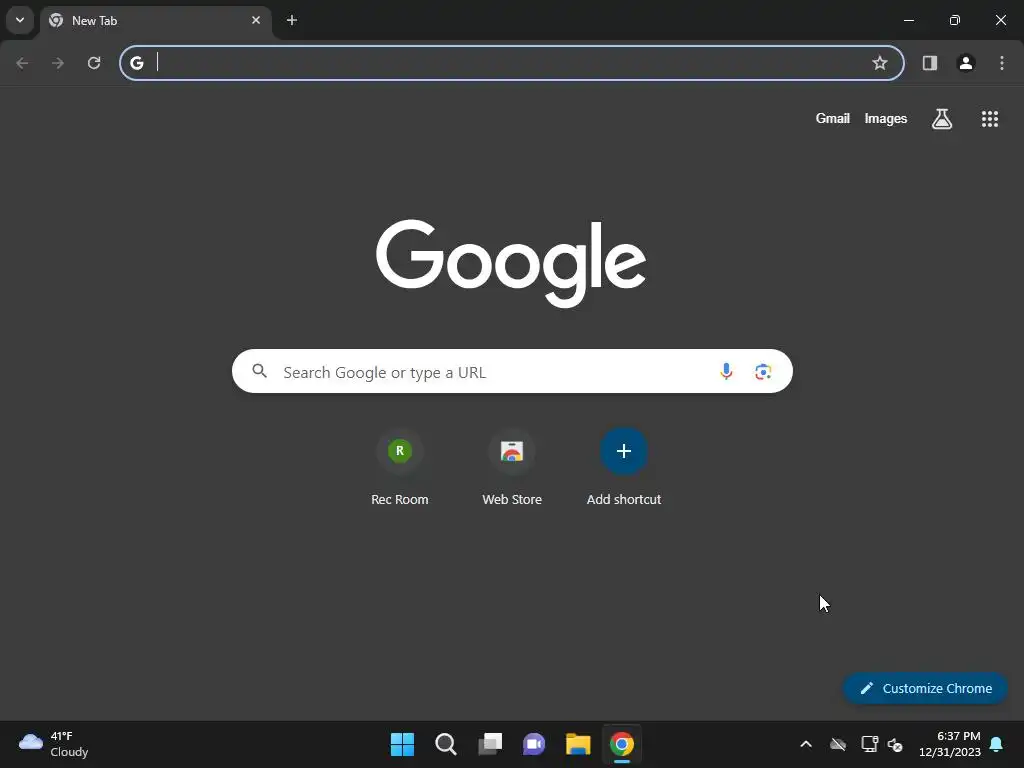Image resolution: width=1024 pixels, height=768 pixels.
Task: Open the network display tray icon
Action: pyautogui.click(x=869, y=744)
